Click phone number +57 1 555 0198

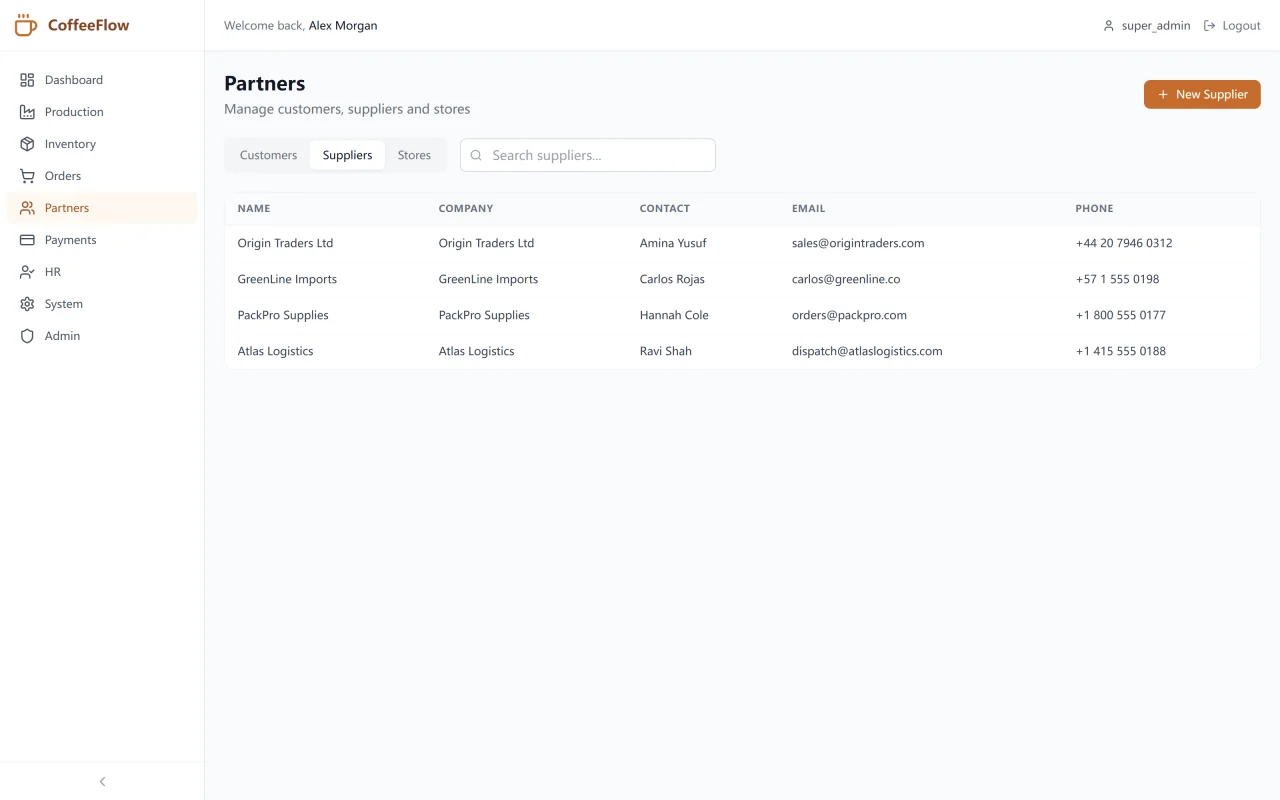click(x=1118, y=279)
